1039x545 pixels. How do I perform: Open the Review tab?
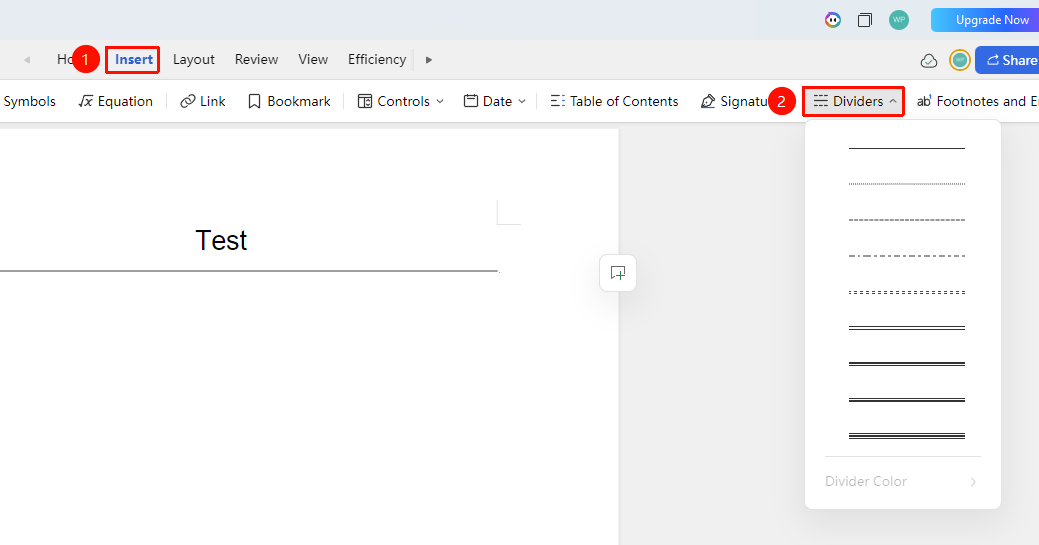(x=256, y=60)
